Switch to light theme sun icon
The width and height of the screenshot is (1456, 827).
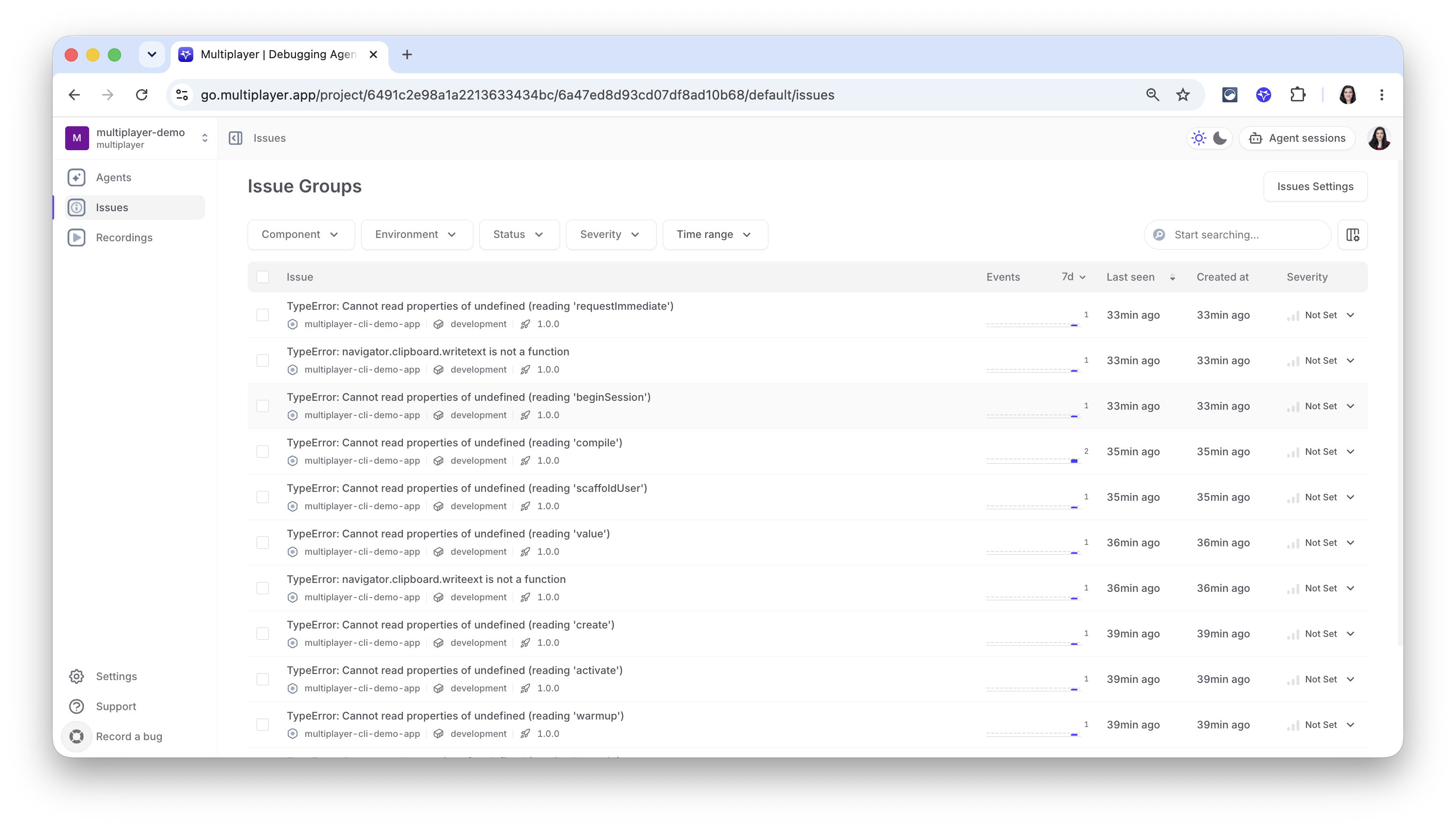(x=1198, y=138)
